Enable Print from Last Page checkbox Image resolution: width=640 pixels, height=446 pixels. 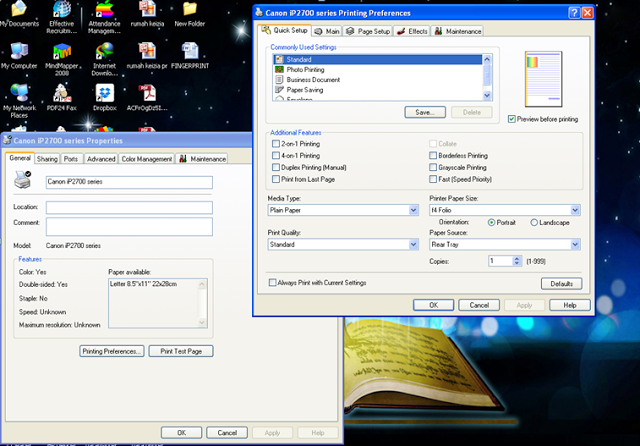pos(276,179)
